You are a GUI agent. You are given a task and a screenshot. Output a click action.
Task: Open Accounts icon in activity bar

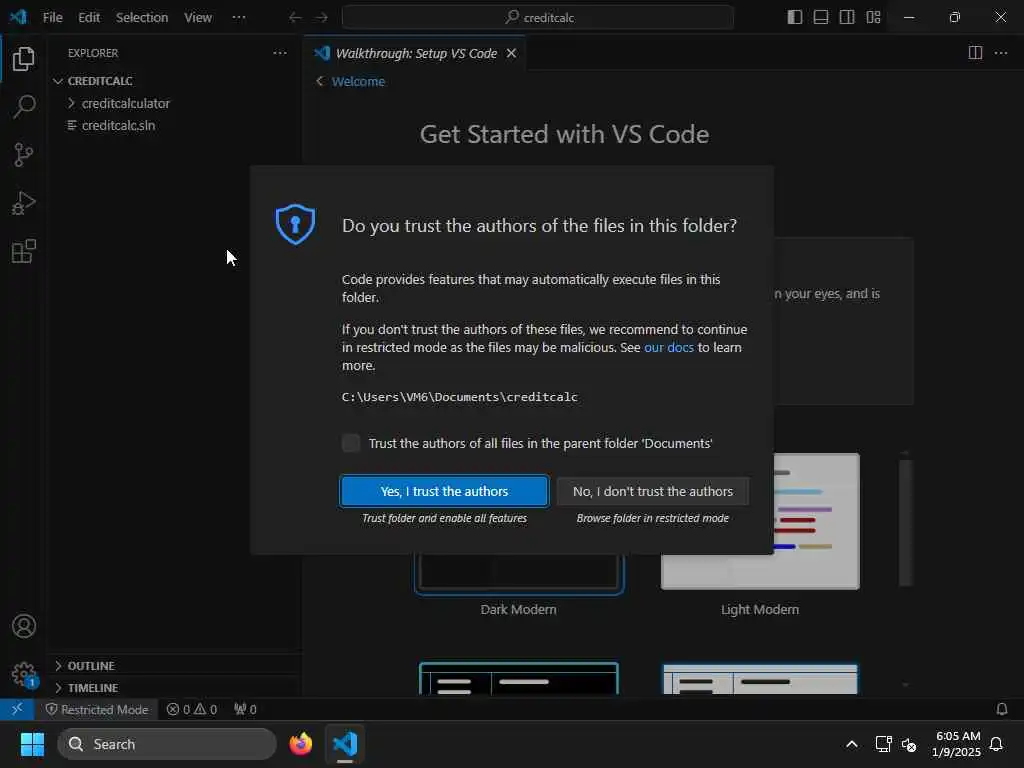[x=24, y=626]
